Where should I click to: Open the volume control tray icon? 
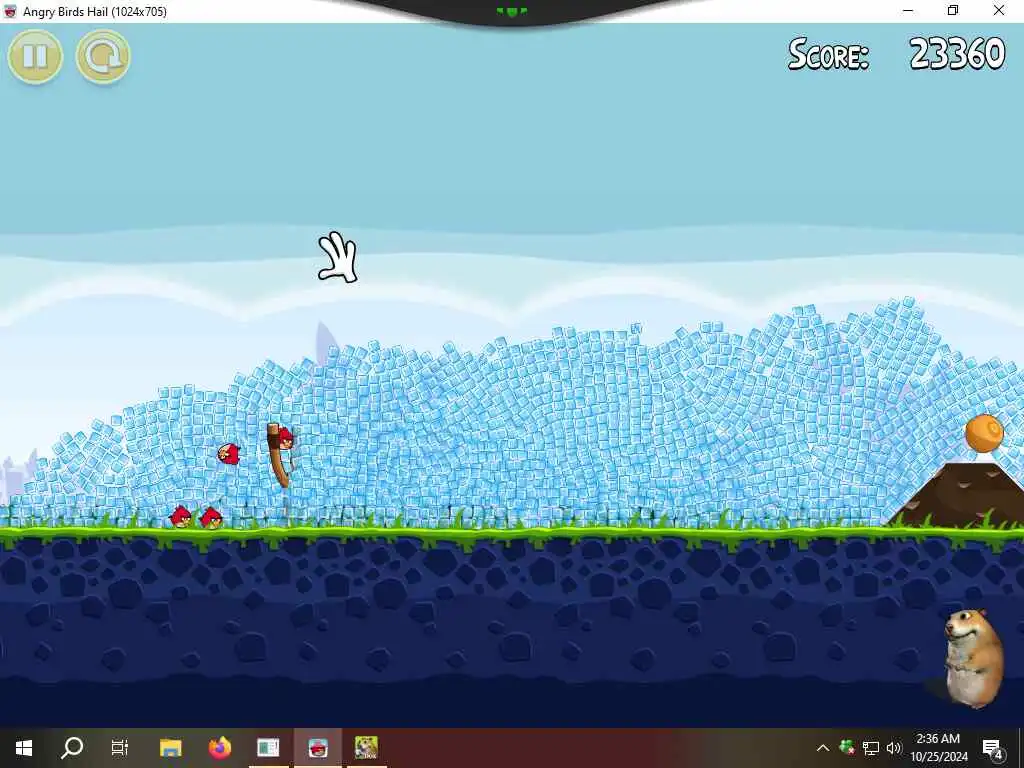click(x=894, y=748)
